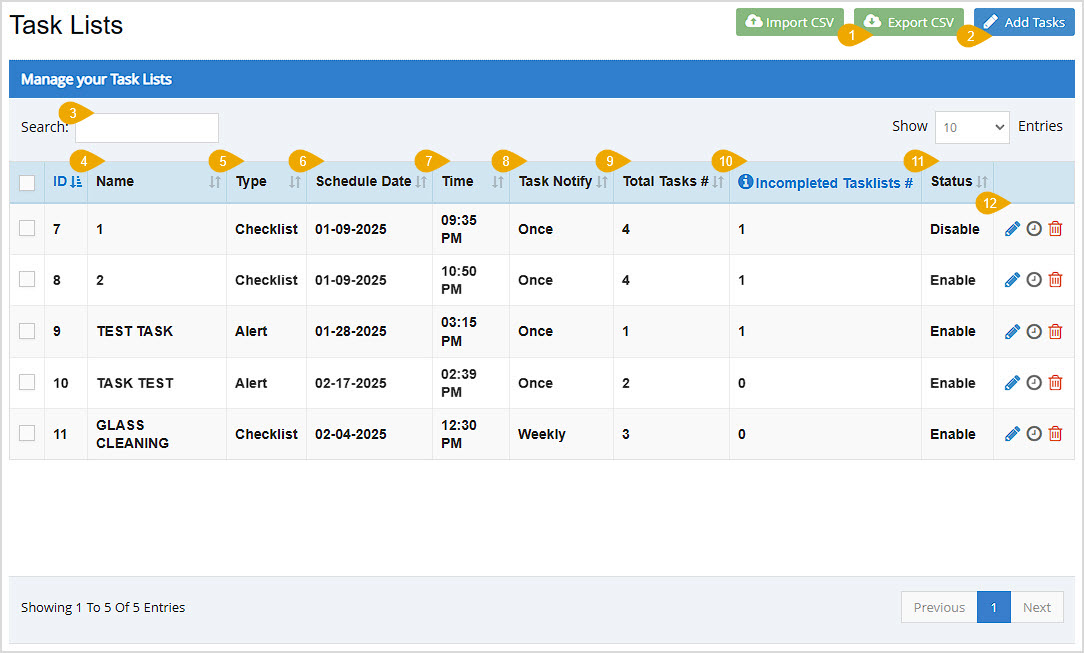Open clock icon for "TEST TASK" row
1084x653 pixels.
1033,331
